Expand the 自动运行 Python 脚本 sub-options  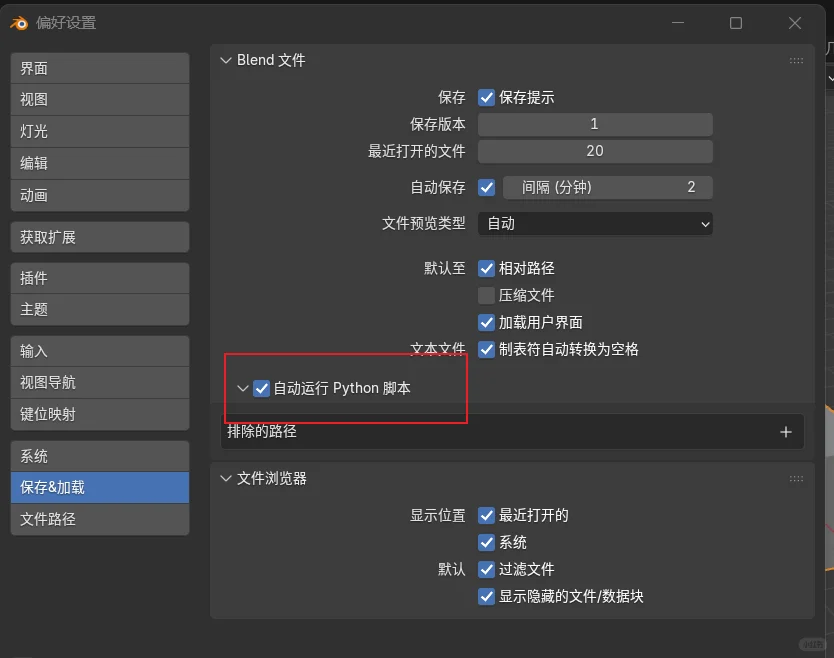click(x=242, y=388)
